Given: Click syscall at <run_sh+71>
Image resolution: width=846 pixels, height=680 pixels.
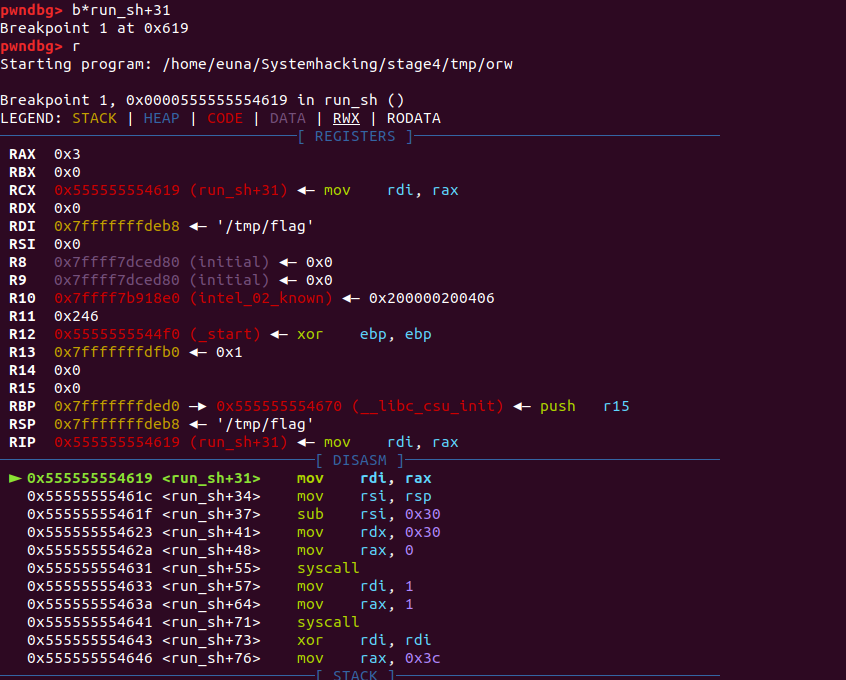Looking at the screenshot, I should 328,622.
